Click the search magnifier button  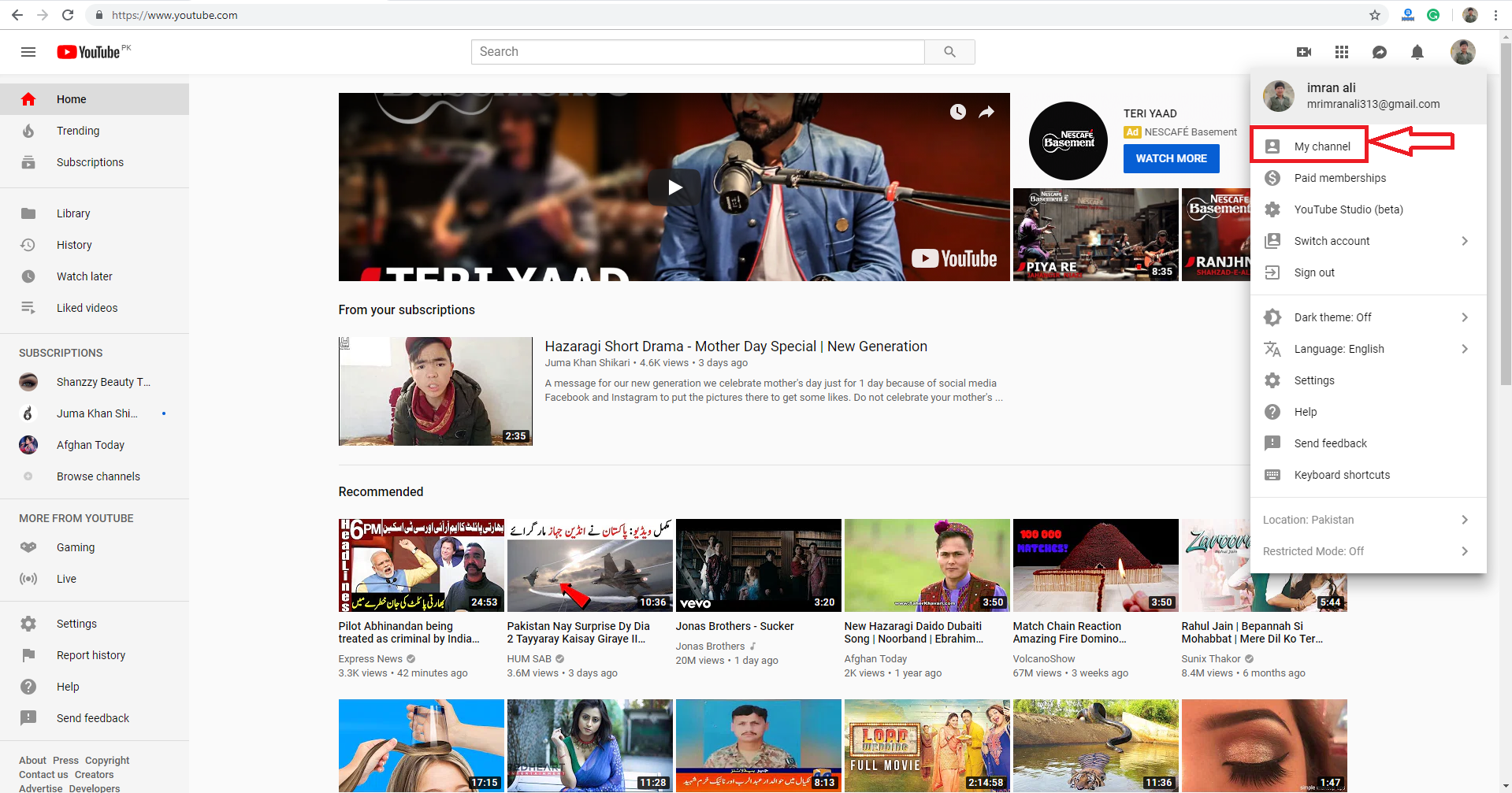(949, 52)
